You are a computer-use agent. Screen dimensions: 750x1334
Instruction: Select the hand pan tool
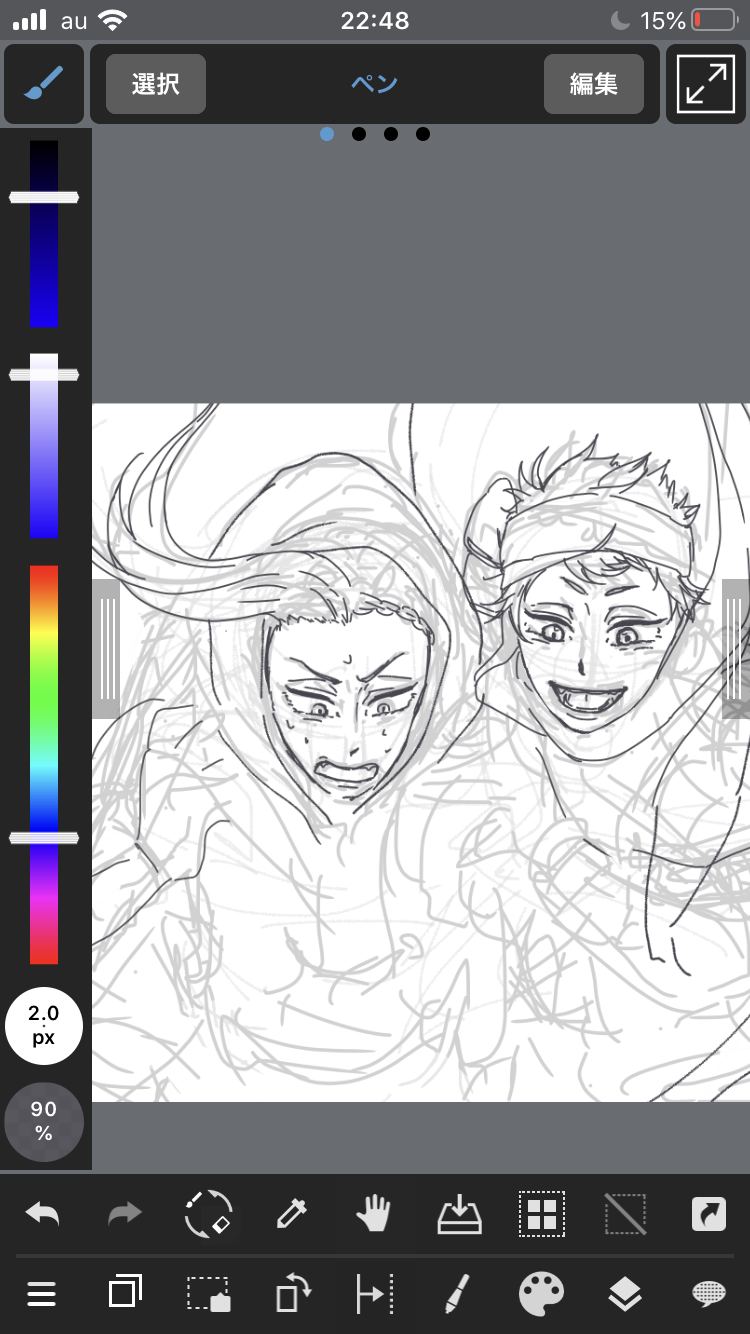pyautogui.click(x=374, y=1215)
